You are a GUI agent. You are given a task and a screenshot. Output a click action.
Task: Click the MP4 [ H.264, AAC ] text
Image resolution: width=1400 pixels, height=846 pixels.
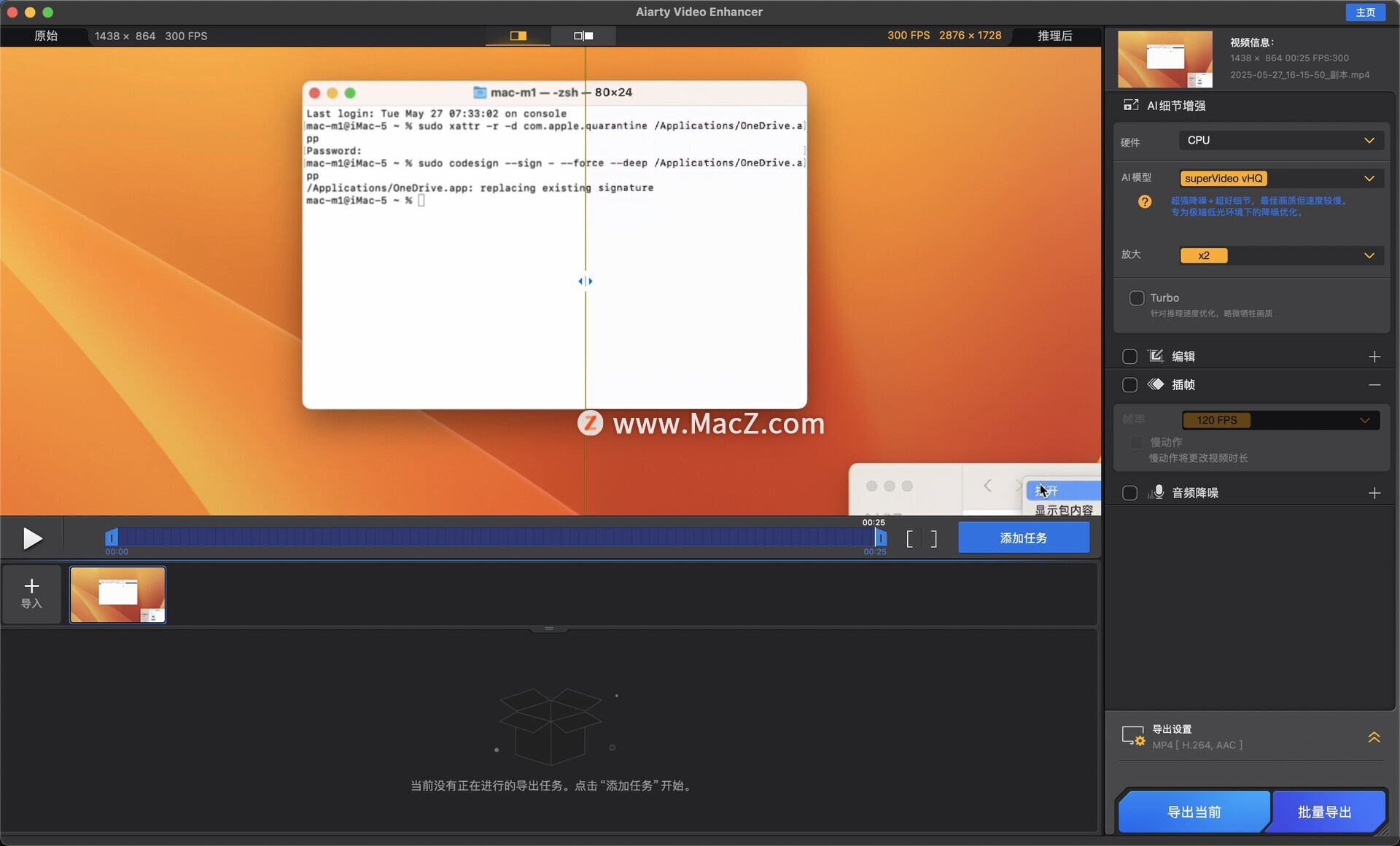1197,745
